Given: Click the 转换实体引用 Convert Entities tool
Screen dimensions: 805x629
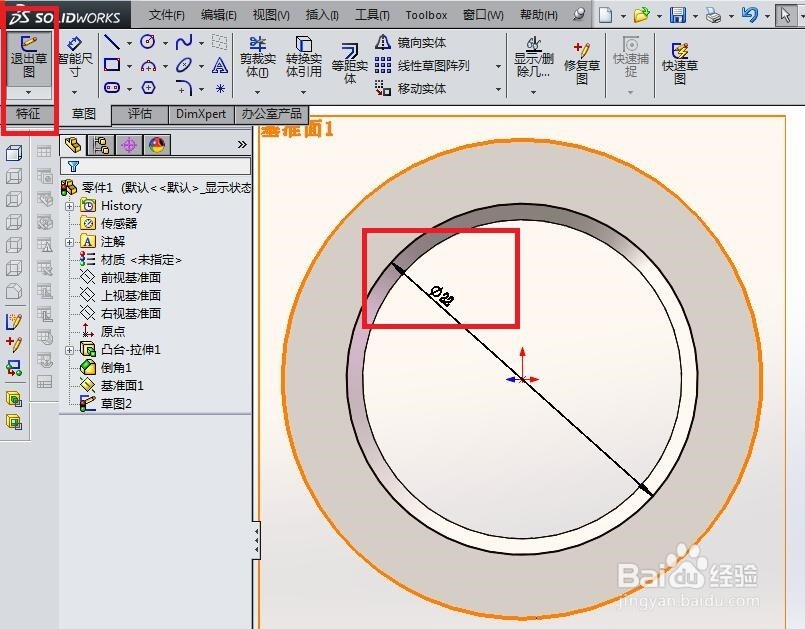Looking at the screenshot, I should 303,56.
